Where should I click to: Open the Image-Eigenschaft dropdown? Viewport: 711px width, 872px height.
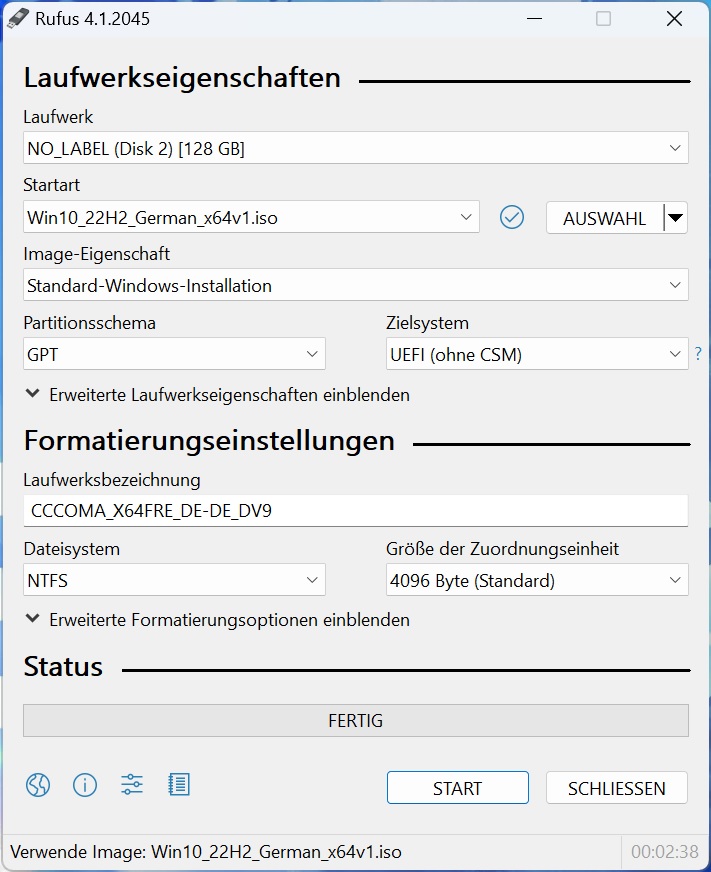[356, 285]
